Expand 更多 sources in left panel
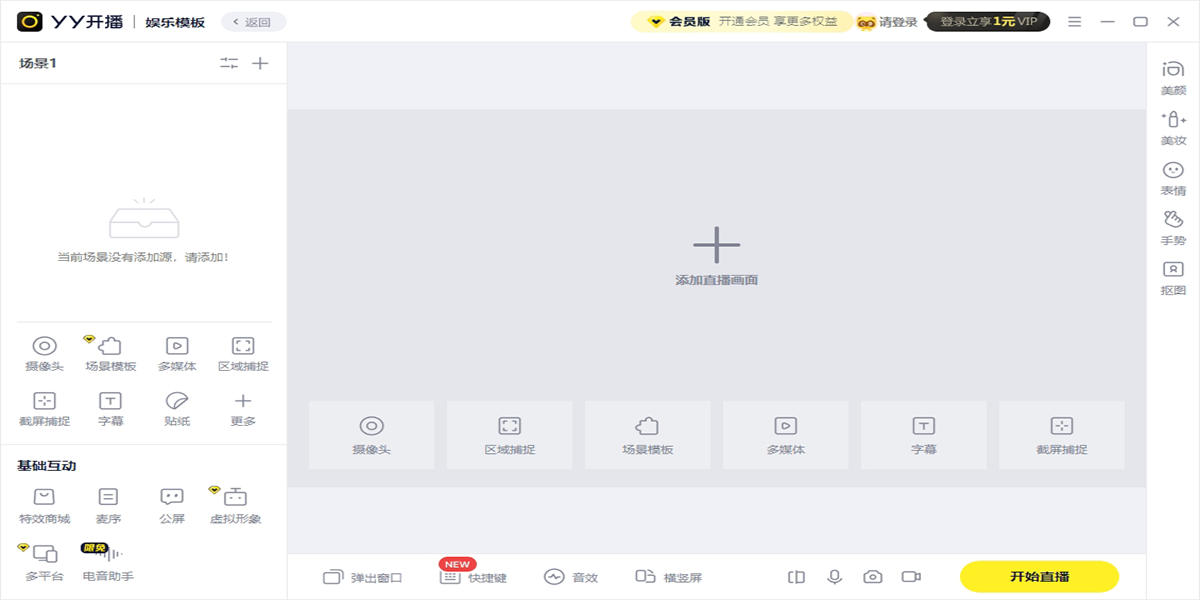 pyautogui.click(x=243, y=408)
